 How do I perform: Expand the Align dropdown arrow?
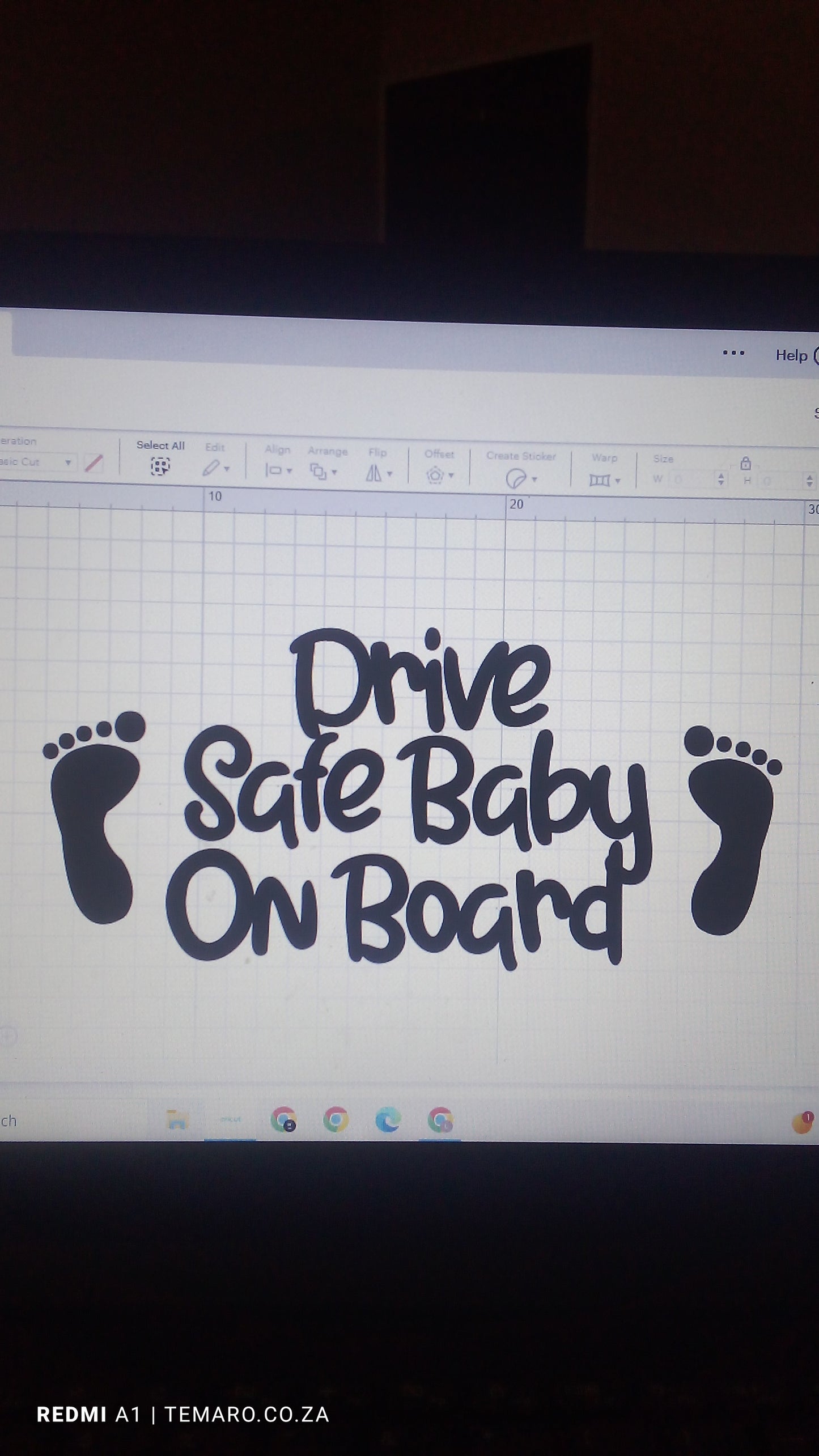pyautogui.click(x=290, y=471)
